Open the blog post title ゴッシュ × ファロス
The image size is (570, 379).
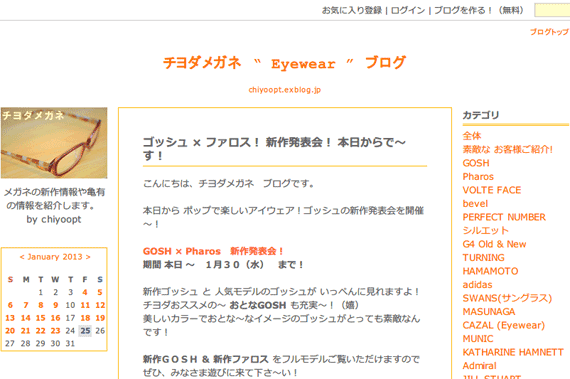(x=274, y=149)
